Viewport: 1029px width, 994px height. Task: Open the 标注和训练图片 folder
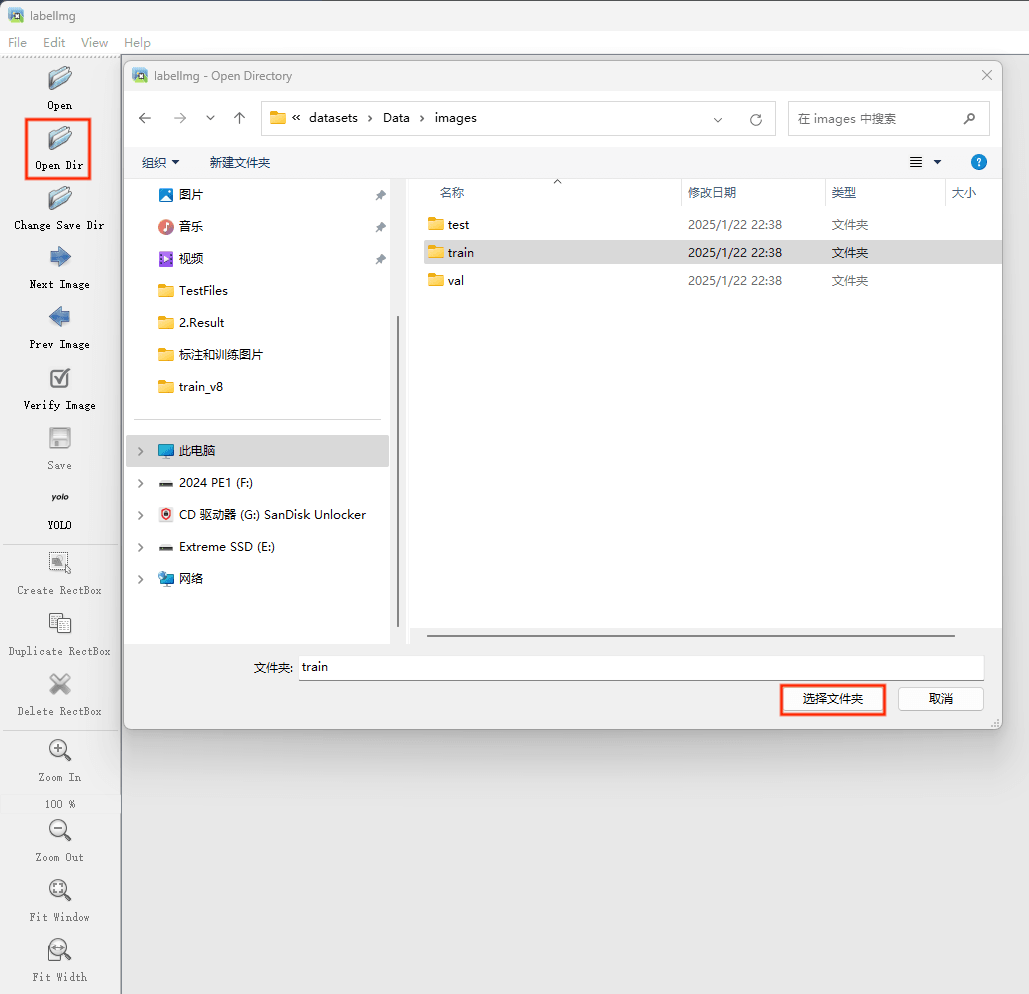[220, 355]
